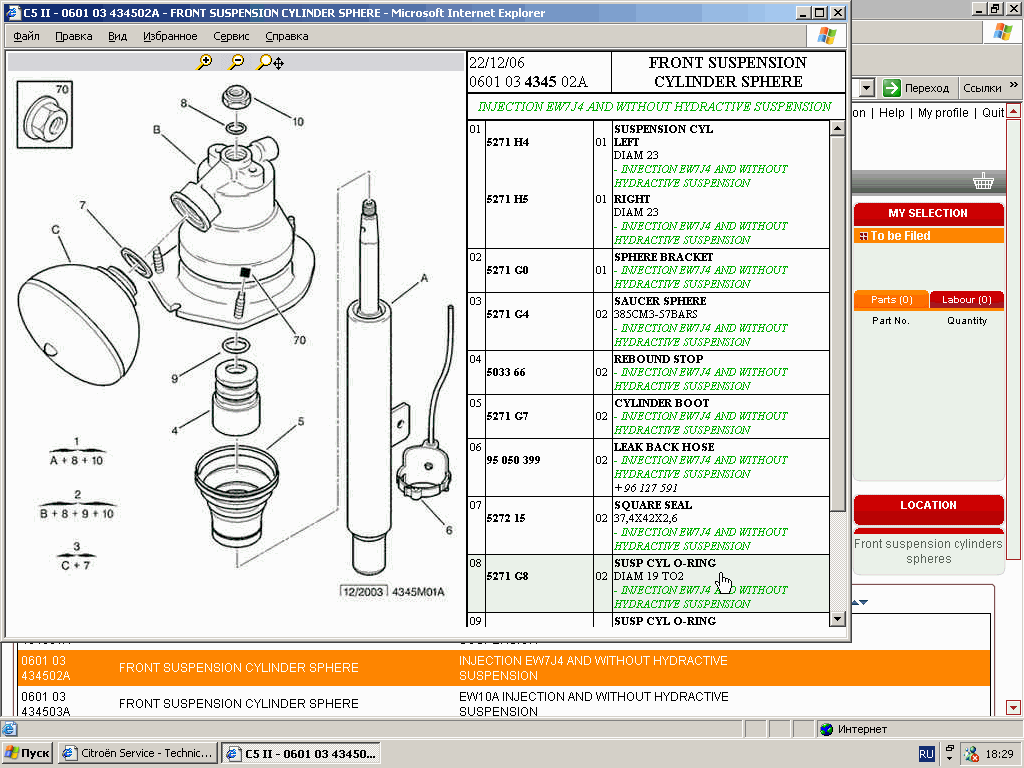Click the green injection EW7J4 subtitle
Image resolution: width=1024 pixels, height=768 pixels.
tap(654, 106)
